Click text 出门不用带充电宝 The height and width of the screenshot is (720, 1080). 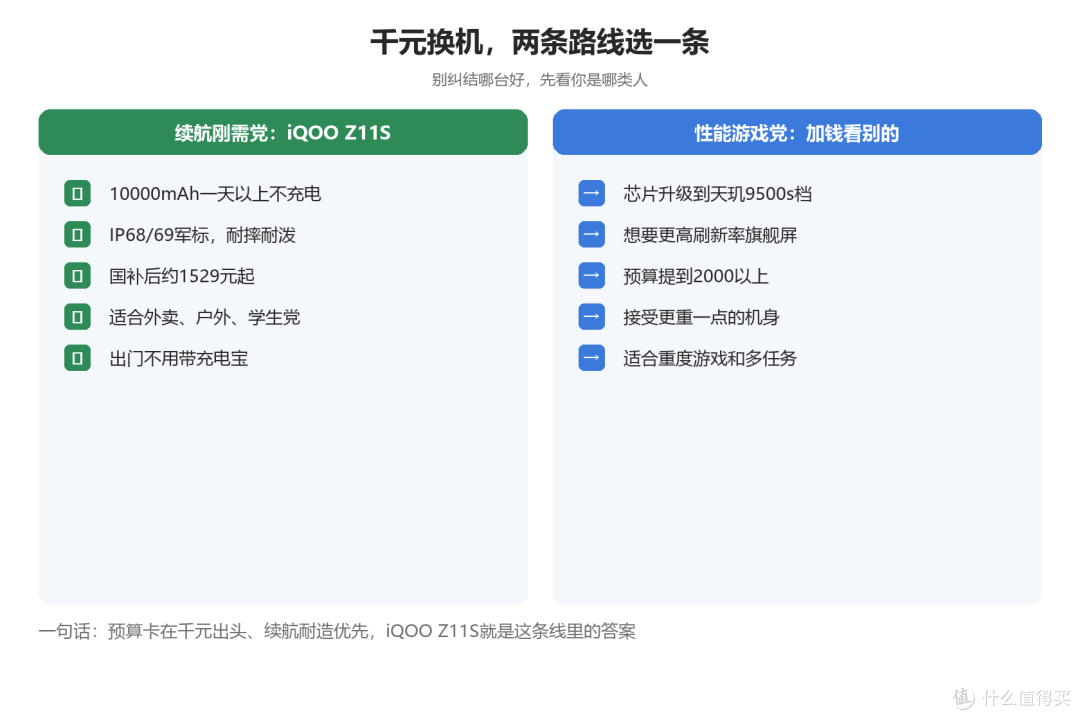(178, 358)
